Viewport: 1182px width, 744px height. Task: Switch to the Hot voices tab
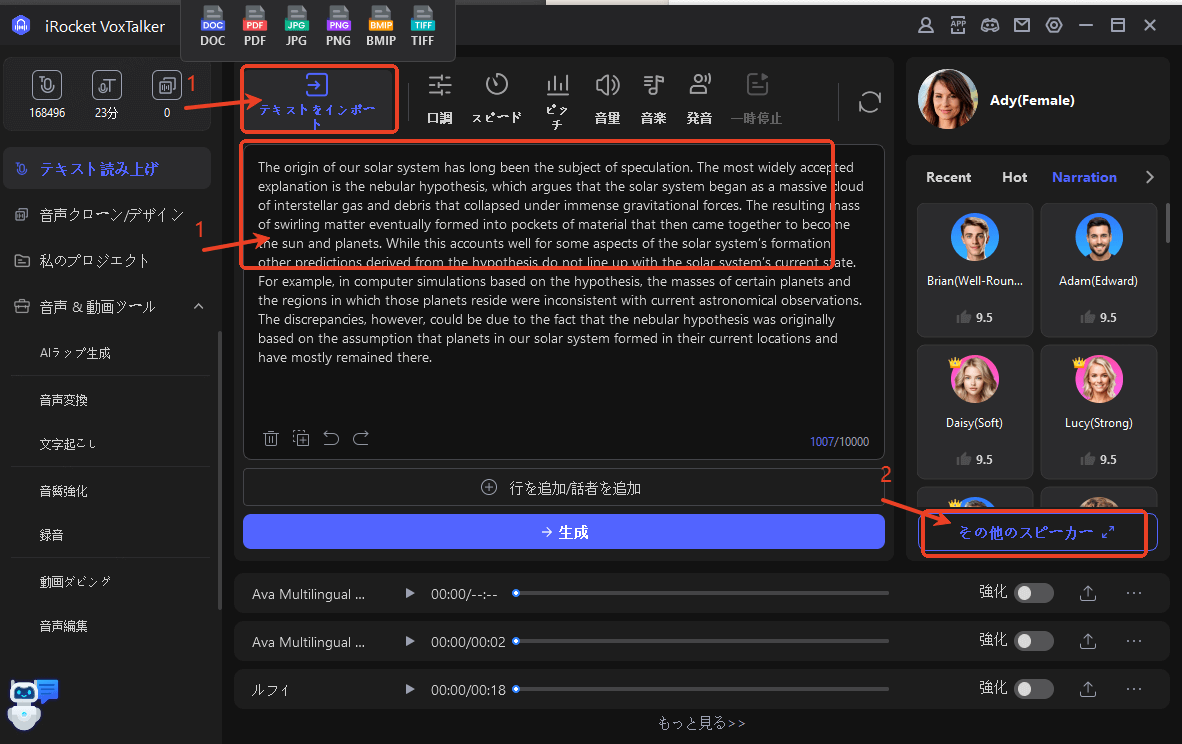pyautogui.click(x=1014, y=177)
